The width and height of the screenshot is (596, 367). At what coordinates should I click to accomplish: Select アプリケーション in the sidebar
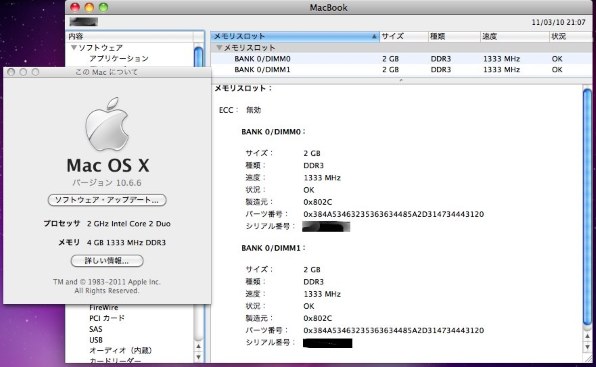[119, 58]
